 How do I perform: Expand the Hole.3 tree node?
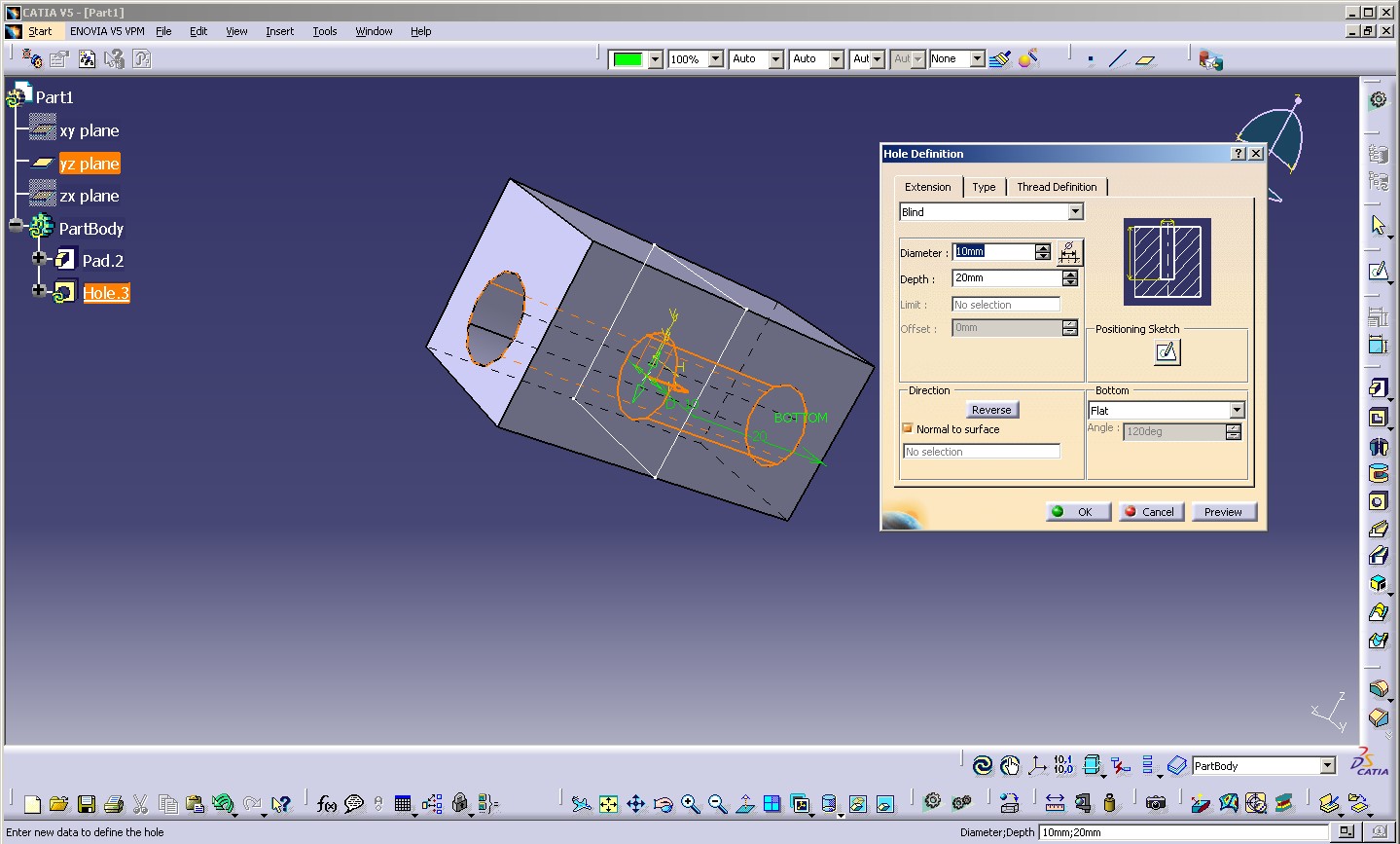point(39,290)
